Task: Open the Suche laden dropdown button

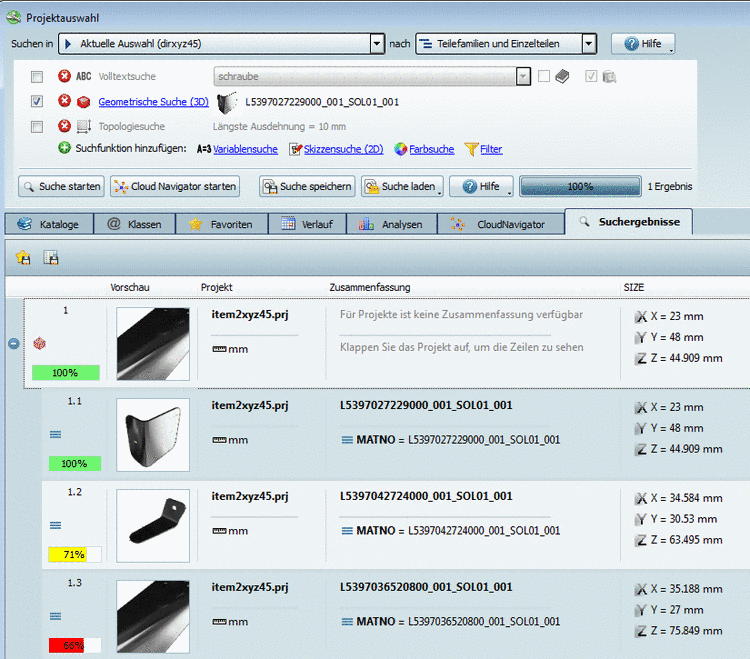Action: coord(402,186)
